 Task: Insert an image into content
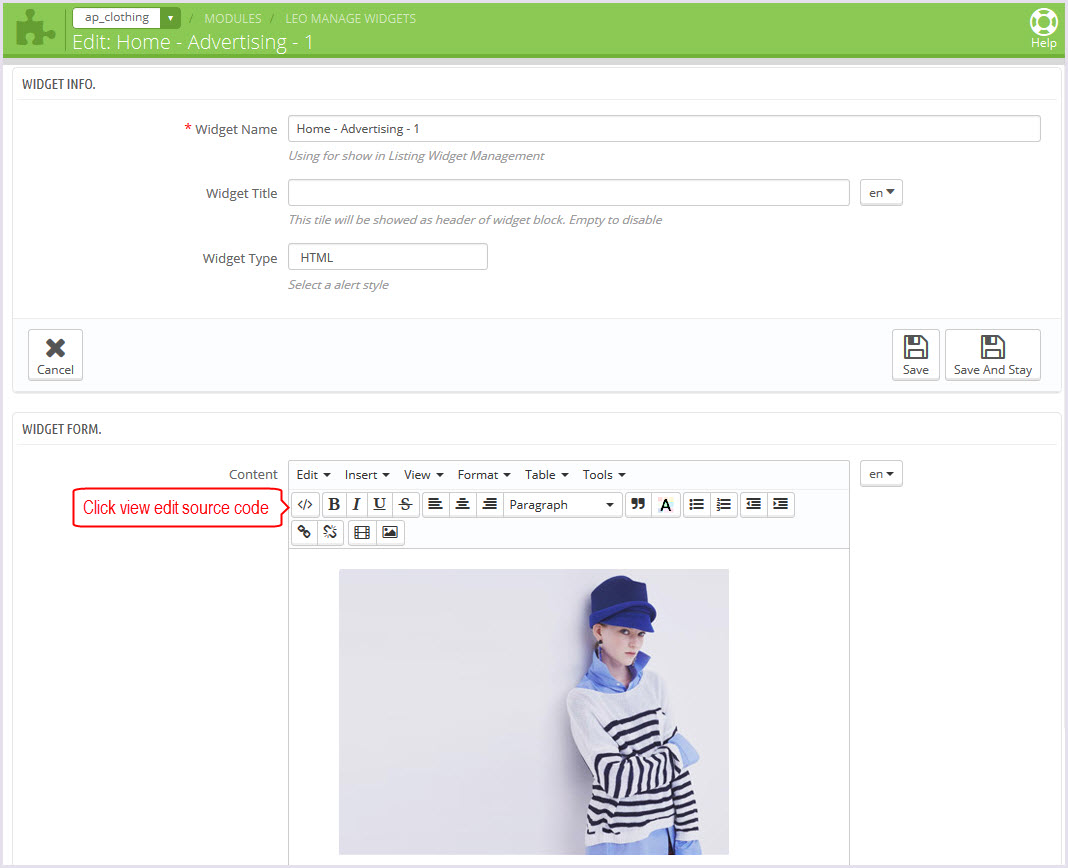390,532
